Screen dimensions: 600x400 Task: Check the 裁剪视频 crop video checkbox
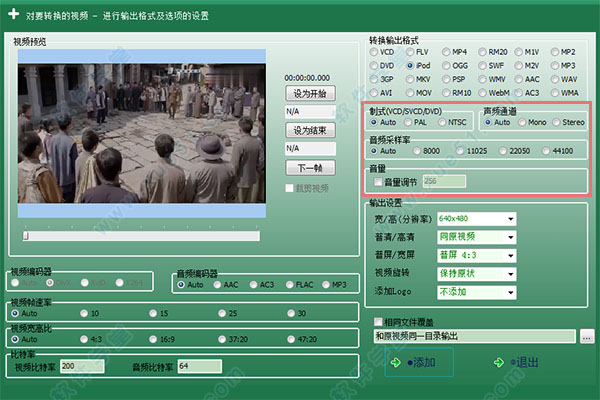click(290, 188)
